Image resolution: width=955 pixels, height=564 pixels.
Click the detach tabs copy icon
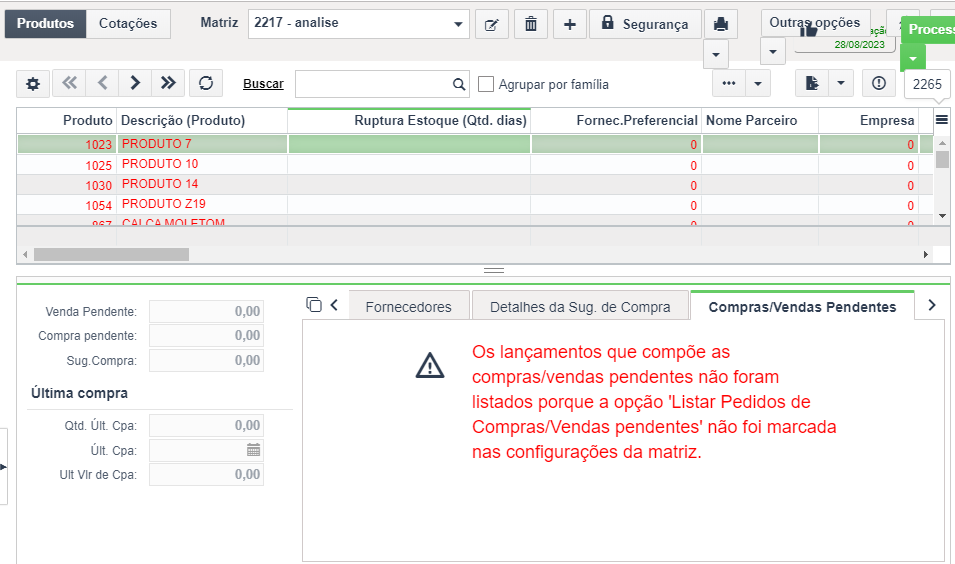pyautogui.click(x=314, y=305)
